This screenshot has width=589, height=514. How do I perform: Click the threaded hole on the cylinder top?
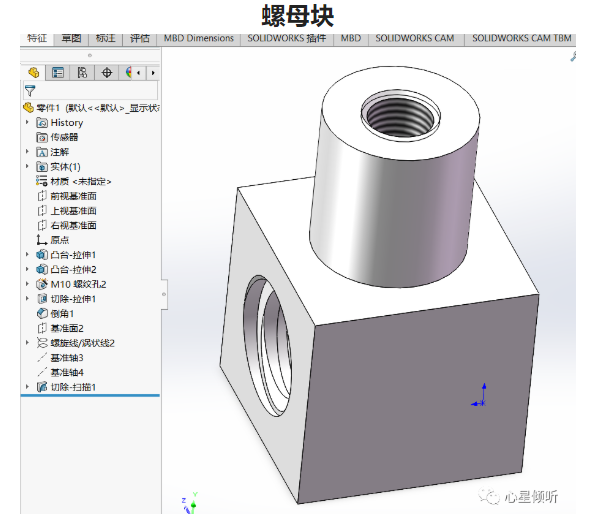tap(401, 115)
